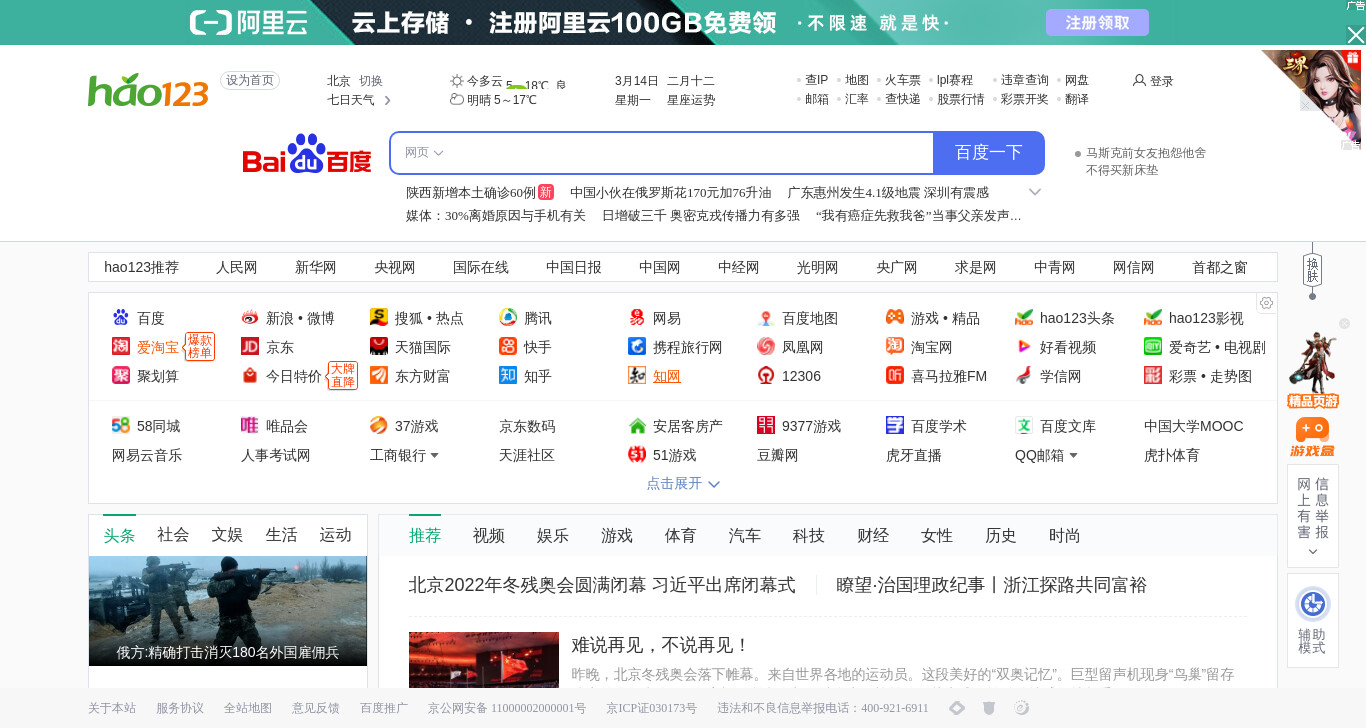
Task: Click the 爆款榜单 badge
Action: pyautogui.click(x=200, y=346)
